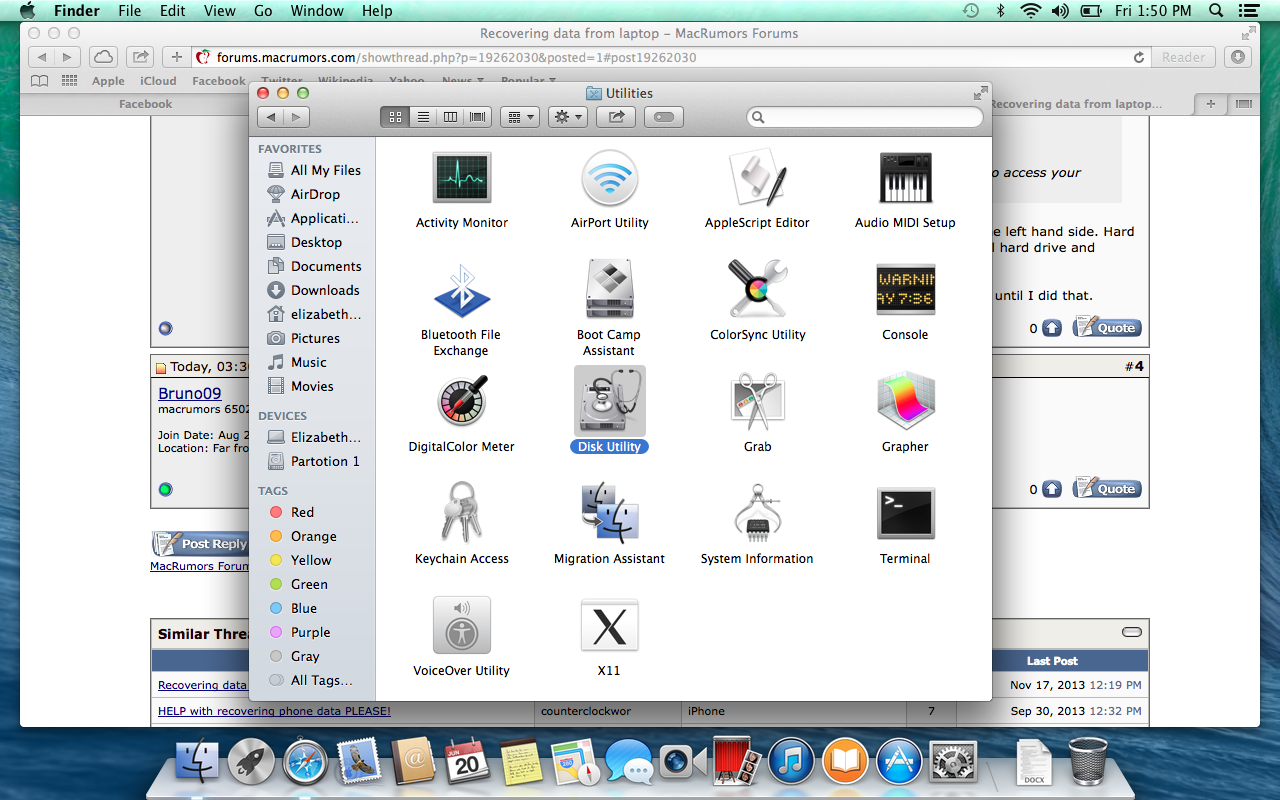Select the Red tag

[x=292, y=512]
